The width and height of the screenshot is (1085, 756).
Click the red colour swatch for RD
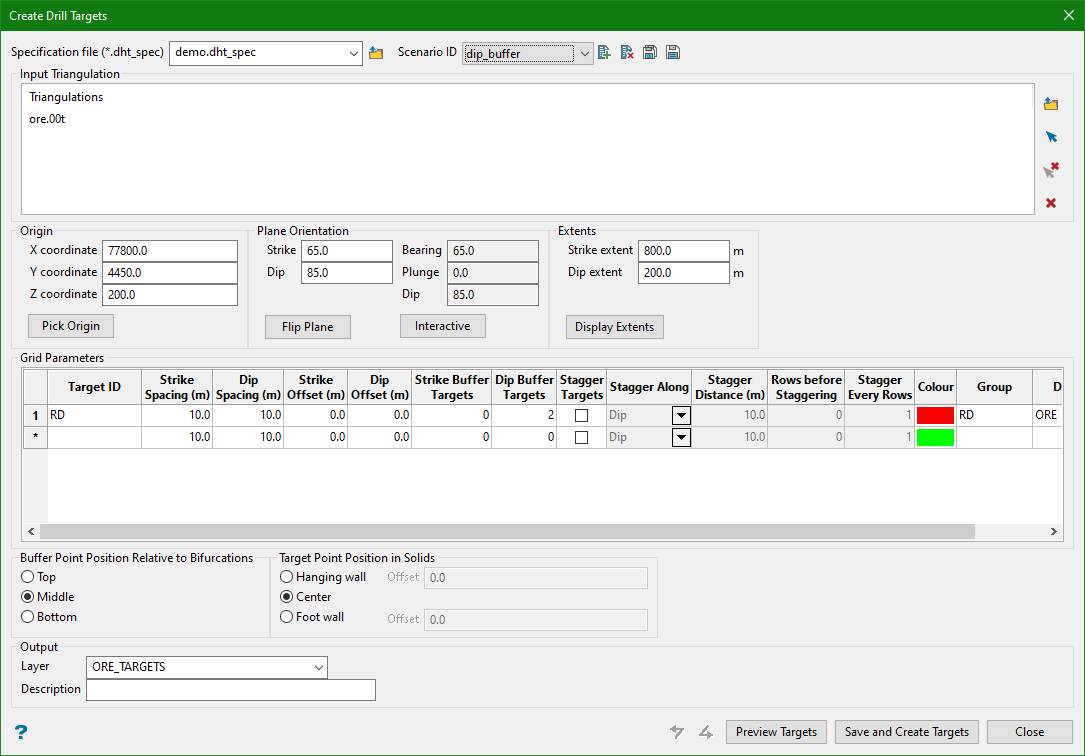point(935,415)
